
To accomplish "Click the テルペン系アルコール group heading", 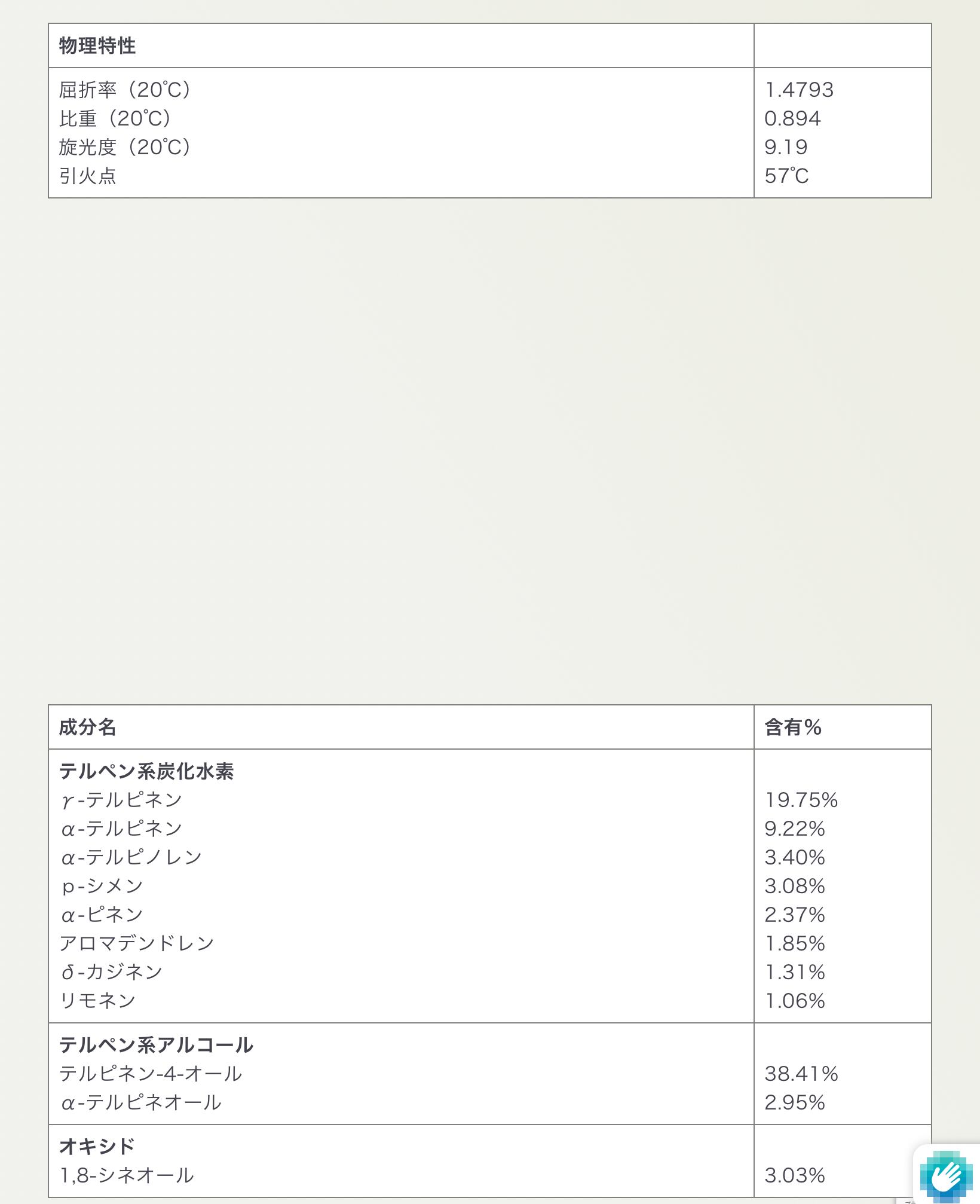I will [x=156, y=1045].
